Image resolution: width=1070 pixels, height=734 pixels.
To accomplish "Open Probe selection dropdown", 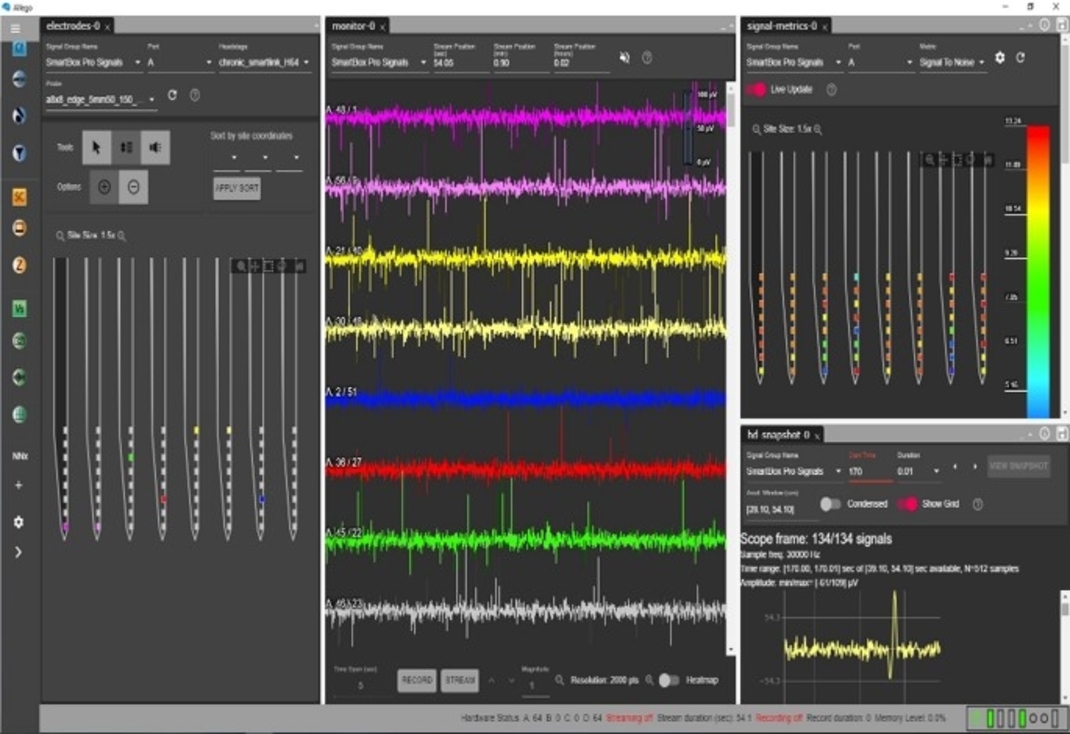I will point(101,100).
